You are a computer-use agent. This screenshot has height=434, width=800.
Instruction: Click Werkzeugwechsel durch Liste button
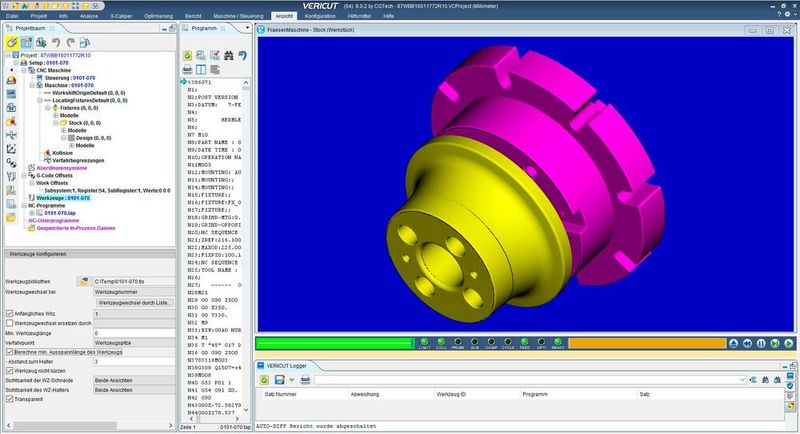[x=135, y=302]
